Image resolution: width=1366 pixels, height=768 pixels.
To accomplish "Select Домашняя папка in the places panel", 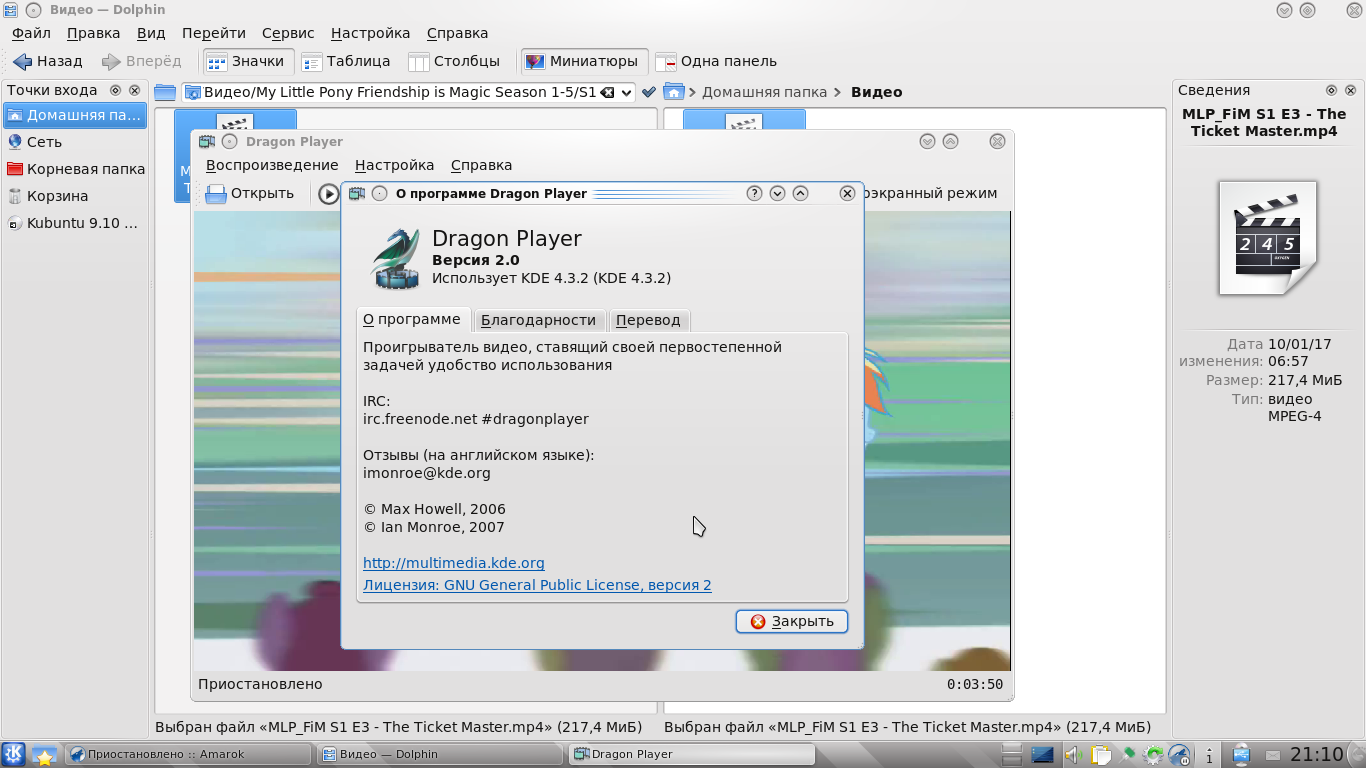I will (74, 115).
